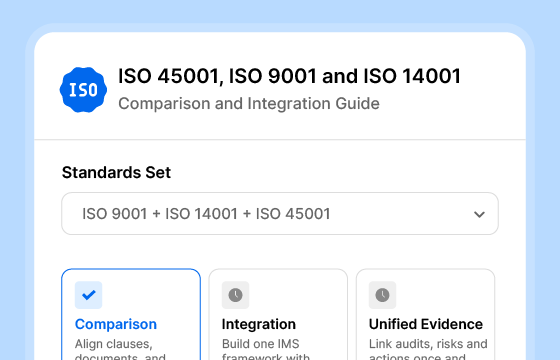Click the Comparison and Integration Guide subtitle
This screenshot has height=360, width=560.
pyautogui.click(x=249, y=104)
